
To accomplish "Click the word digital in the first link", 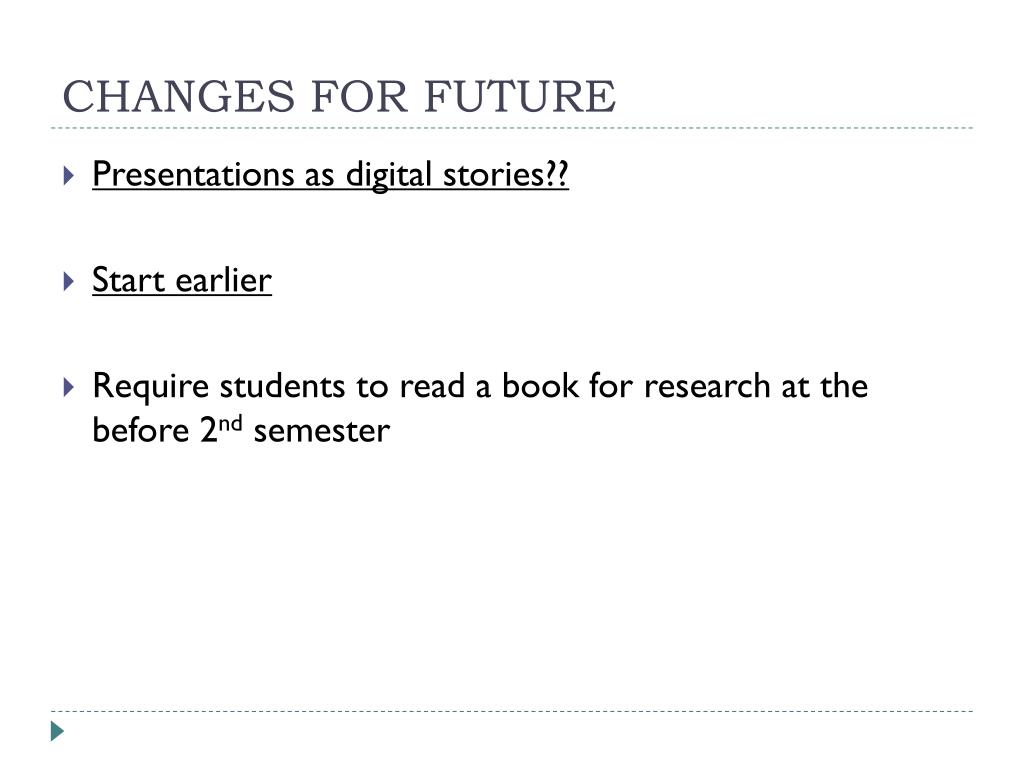I will coord(389,175).
